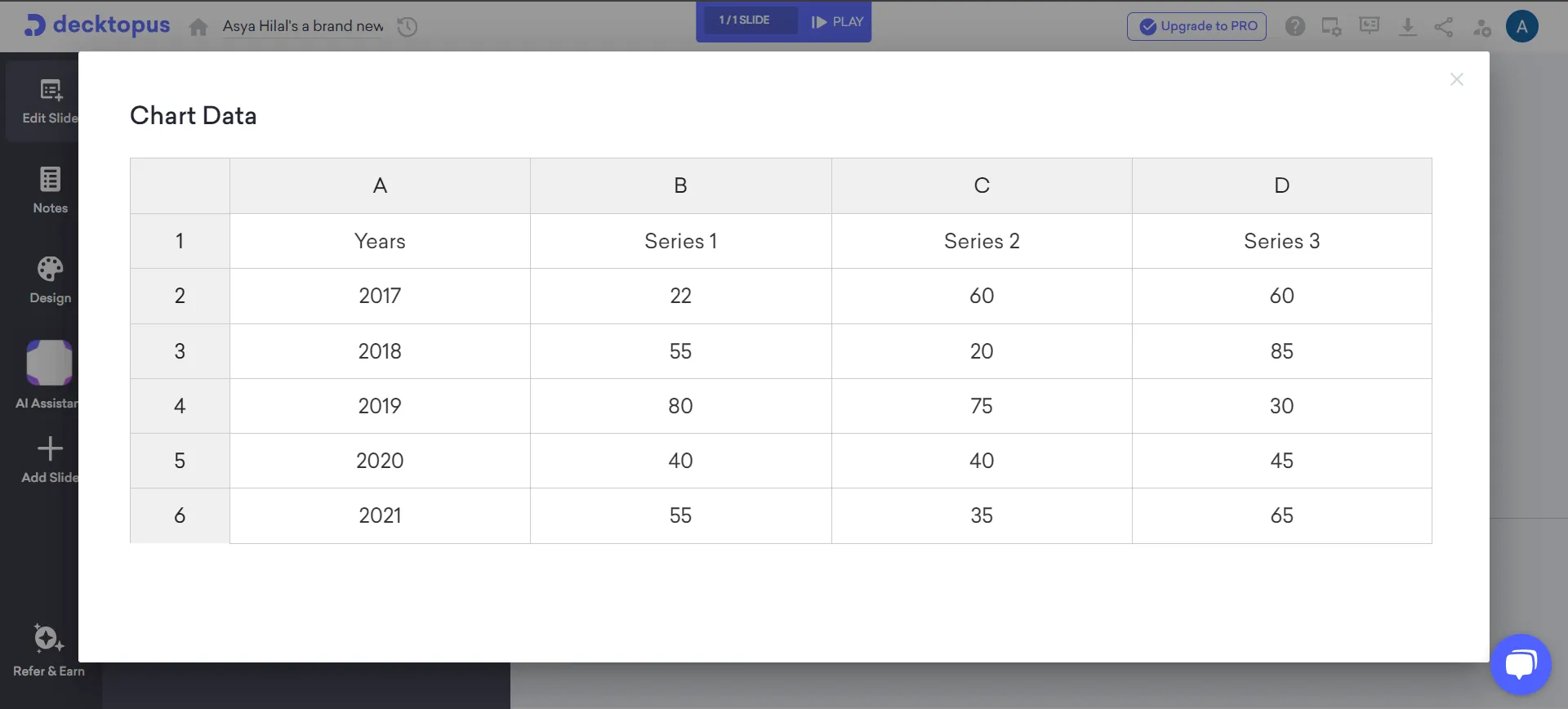Select the 2017 cell in the table
The image size is (1568, 709).
coord(380,296)
